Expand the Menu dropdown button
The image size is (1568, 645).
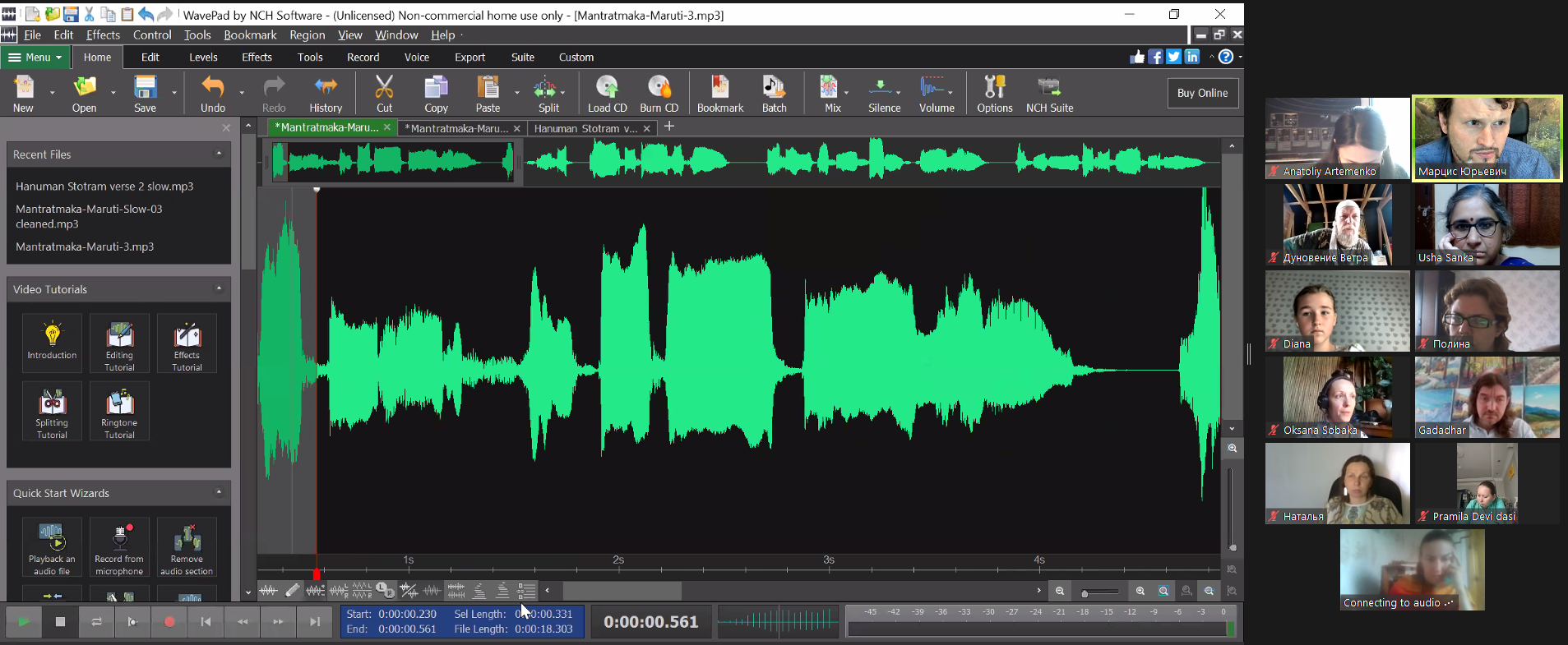point(35,58)
